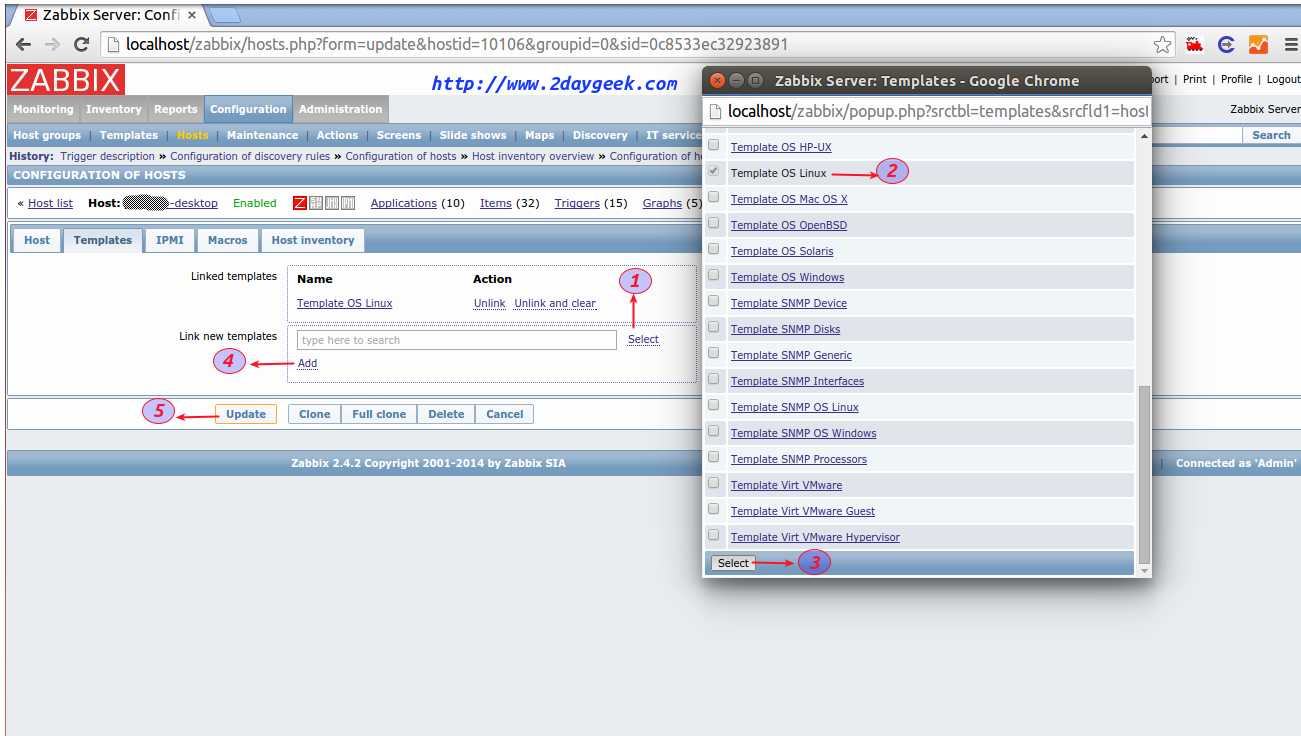
Task: Click the browser forward arrow
Action: click(x=52, y=45)
